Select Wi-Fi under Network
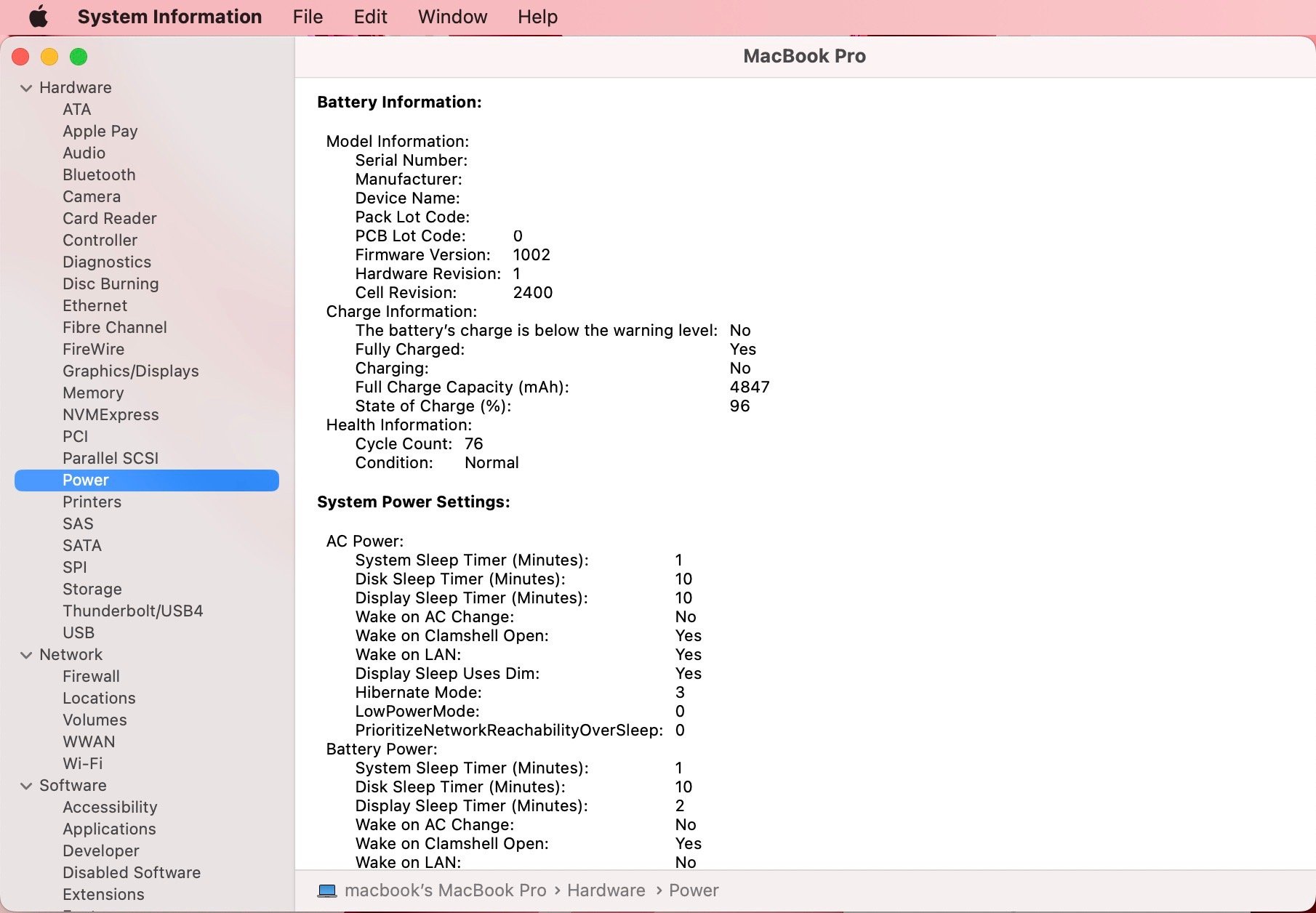Screen dimensions: 1316x913 (x=83, y=764)
